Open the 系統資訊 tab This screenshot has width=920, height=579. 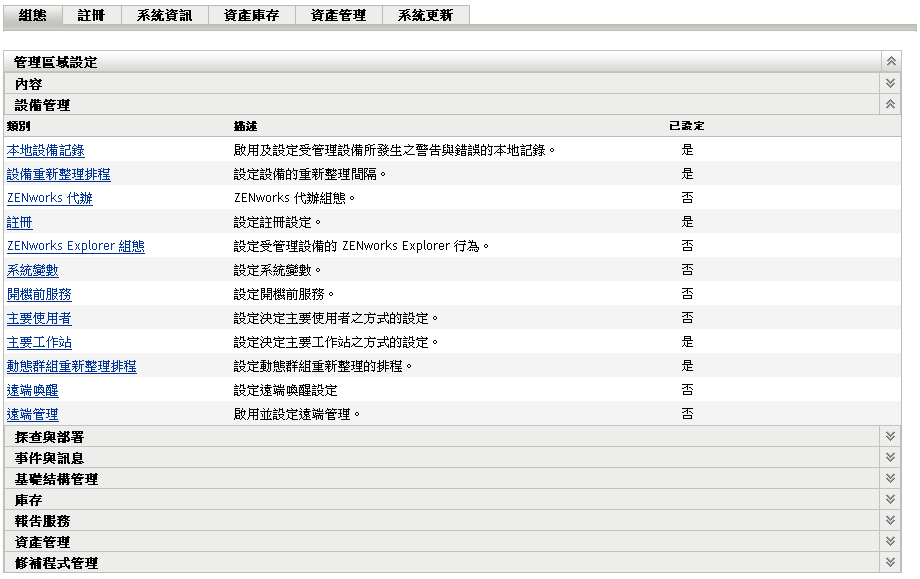[x=164, y=15]
